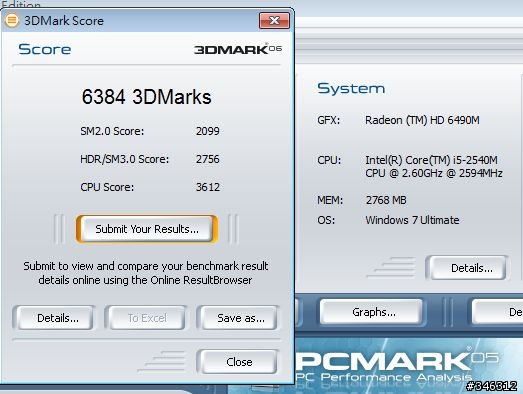Viewport: 523px width, 394px height.
Task: Click HDR/SM3.0 Score value 2756
Action: click(207, 159)
